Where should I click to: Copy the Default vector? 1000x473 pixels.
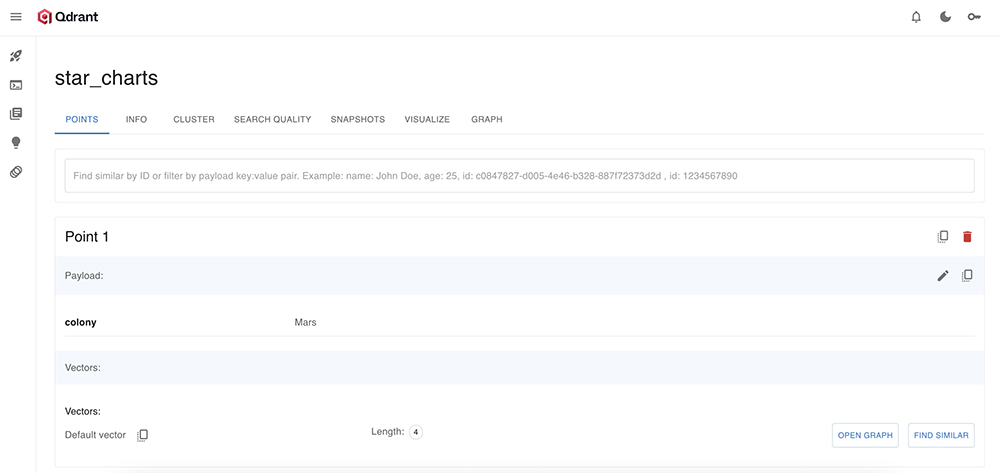point(143,435)
